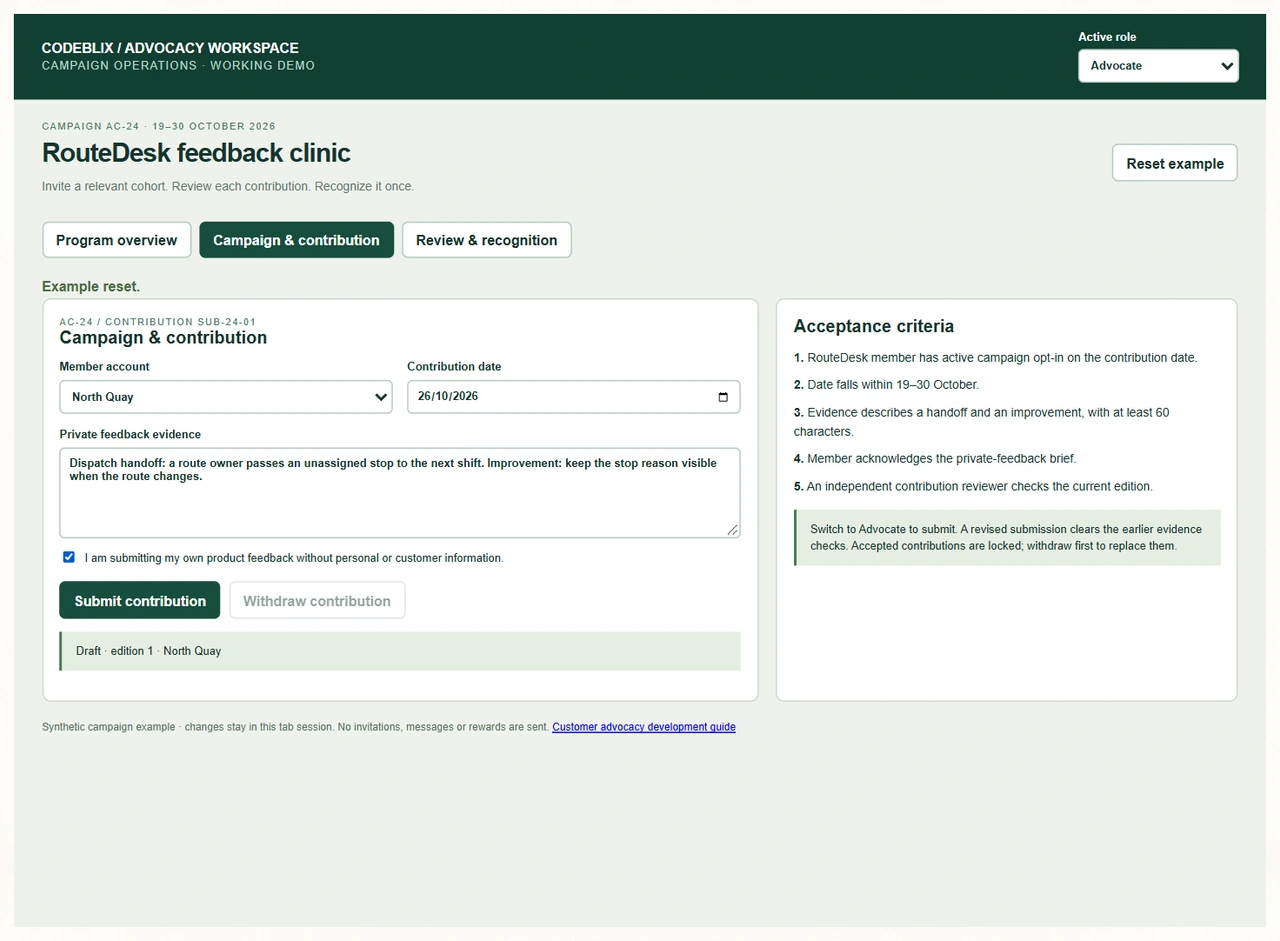The width and height of the screenshot is (1280, 941).
Task: Go to the Review & recognition tab
Action: point(487,240)
